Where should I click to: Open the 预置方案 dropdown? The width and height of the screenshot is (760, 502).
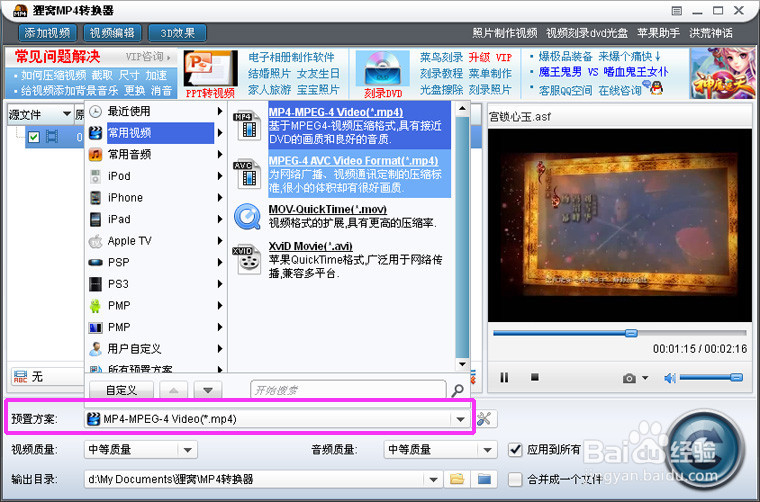[460, 419]
